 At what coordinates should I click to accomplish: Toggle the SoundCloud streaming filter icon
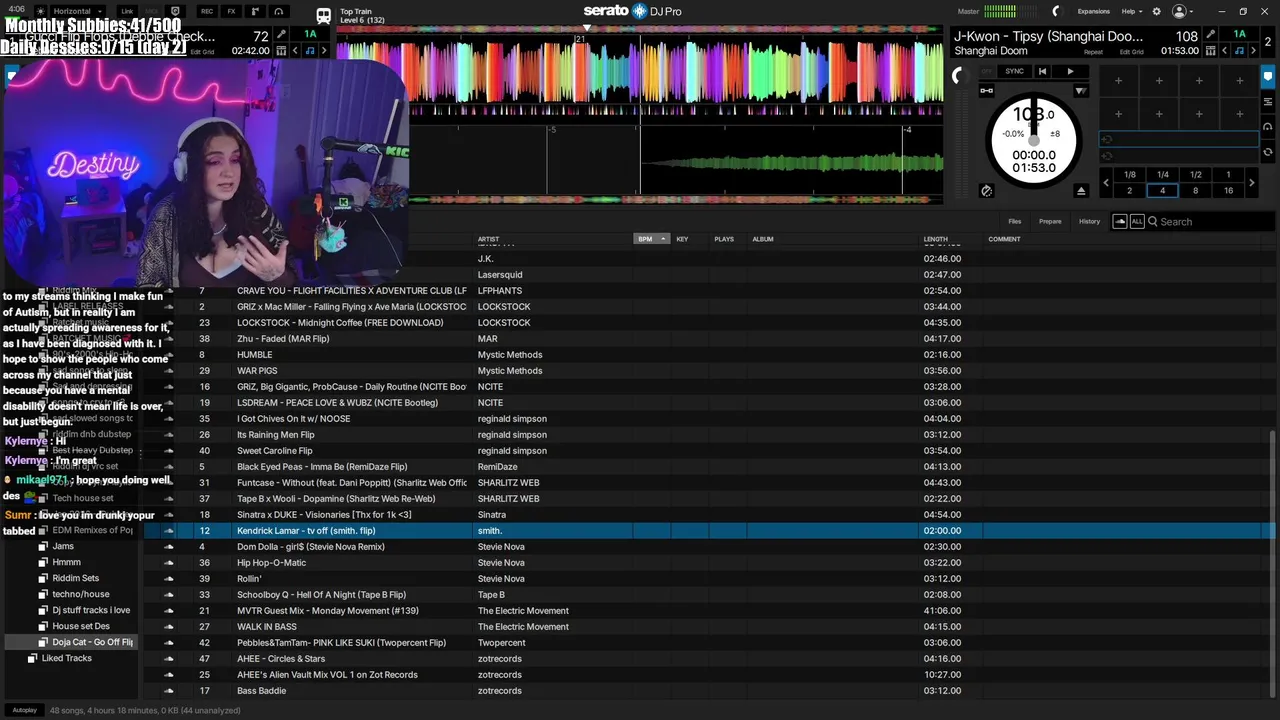point(1120,221)
